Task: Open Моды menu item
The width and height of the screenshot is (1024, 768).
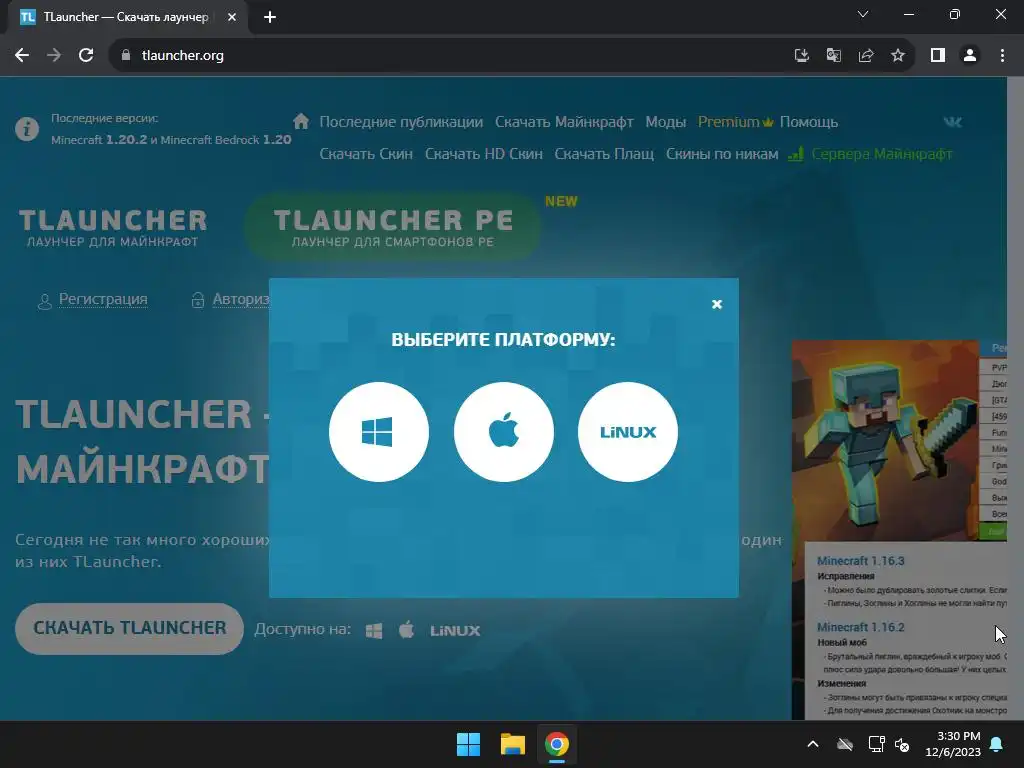Action: (x=665, y=122)
